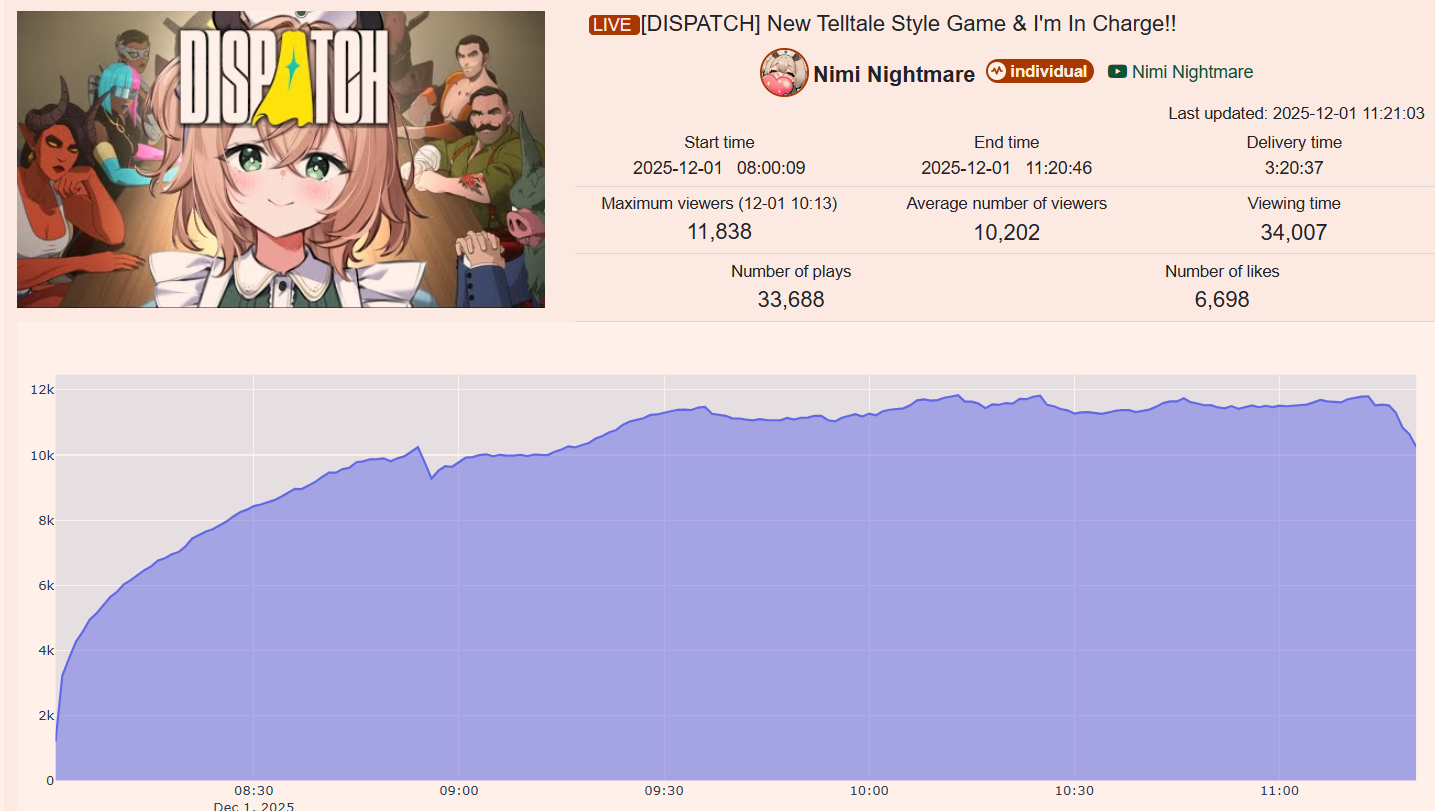Click the Delivery time label

click(1294, 143)
